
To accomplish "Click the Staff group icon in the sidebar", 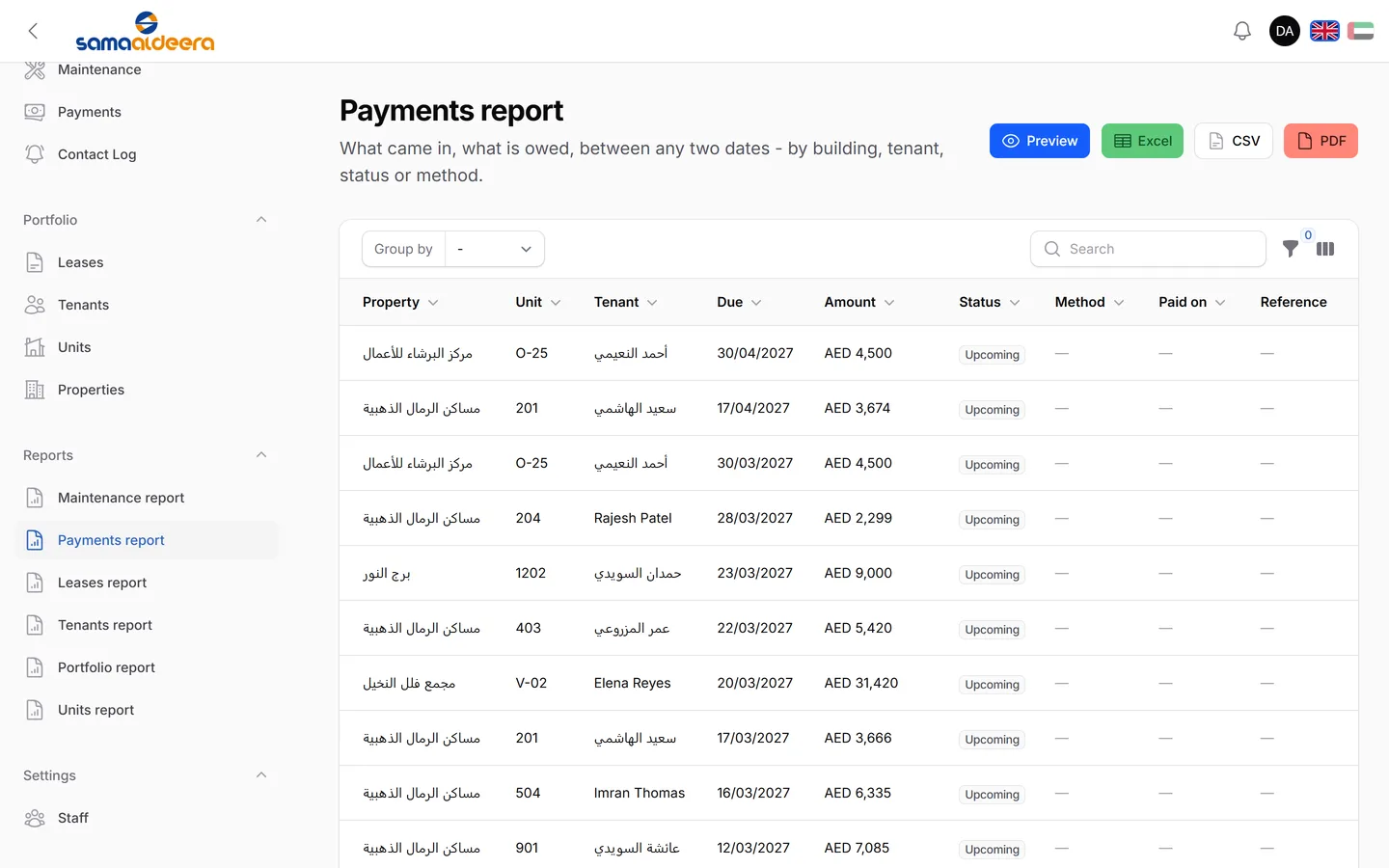I will (x=35, y=818).
